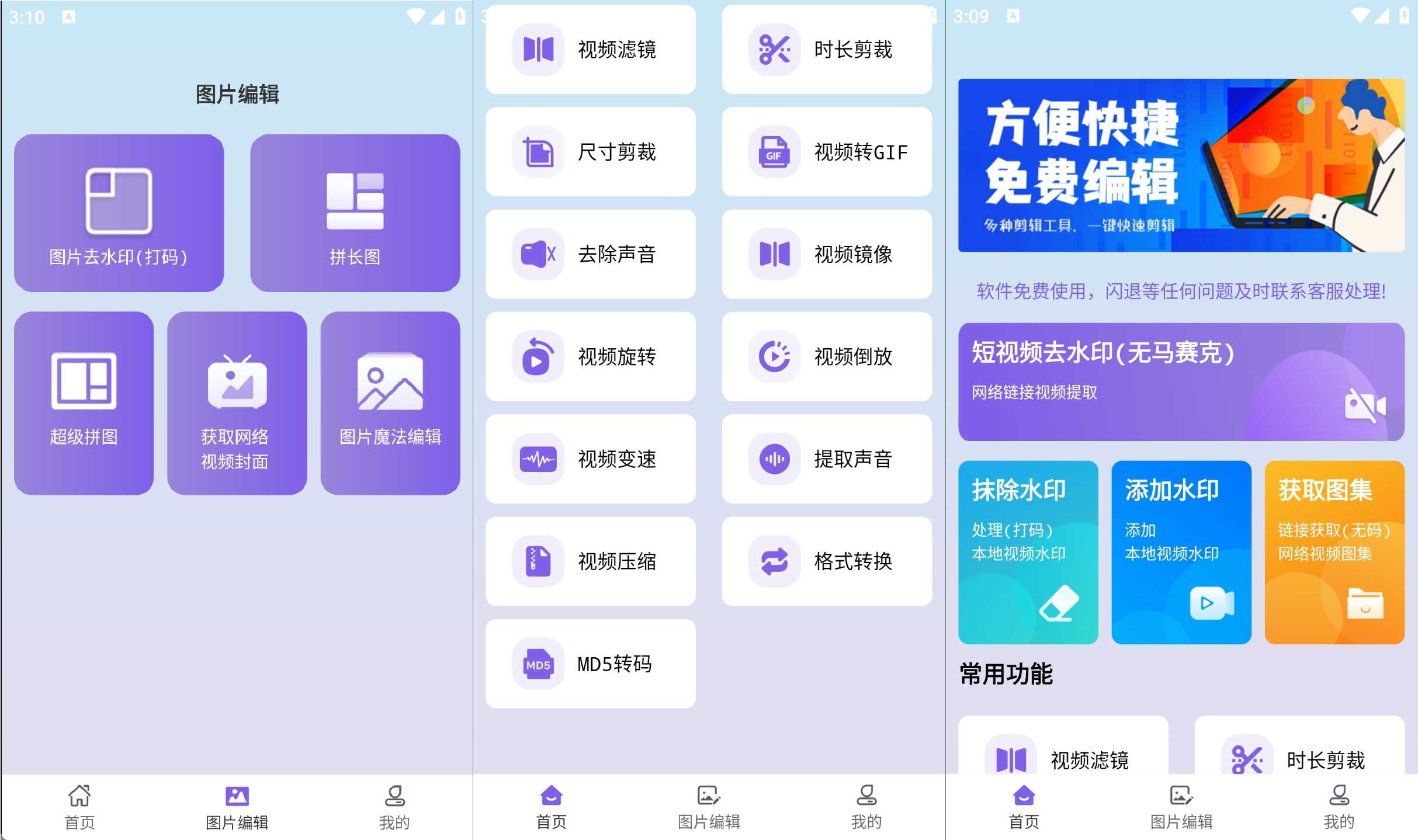Open the 去除声音 mute tool
This screenshot has width=1418, height=840.
pyautogui.click(x=590, y=254)
